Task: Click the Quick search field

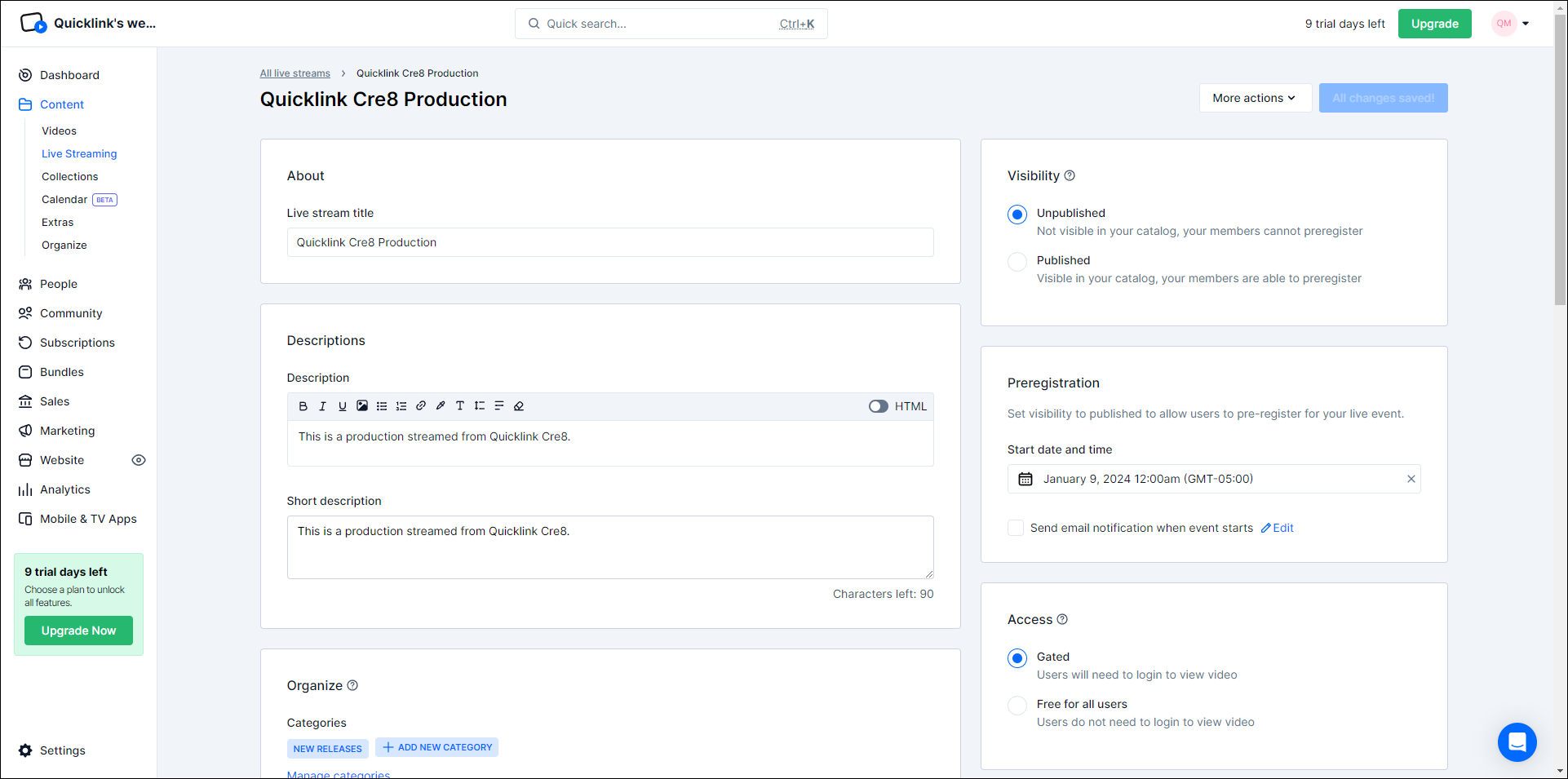Action: click(671, 24)
